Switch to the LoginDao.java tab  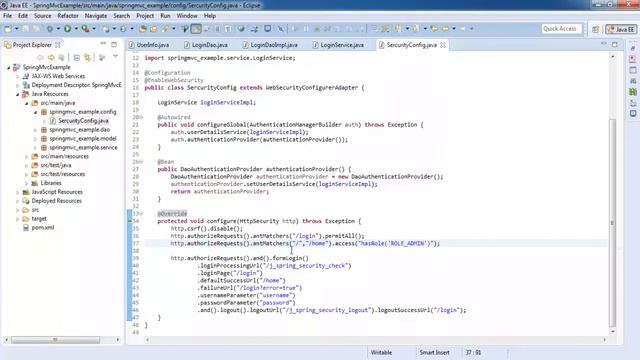click(206, 45)
